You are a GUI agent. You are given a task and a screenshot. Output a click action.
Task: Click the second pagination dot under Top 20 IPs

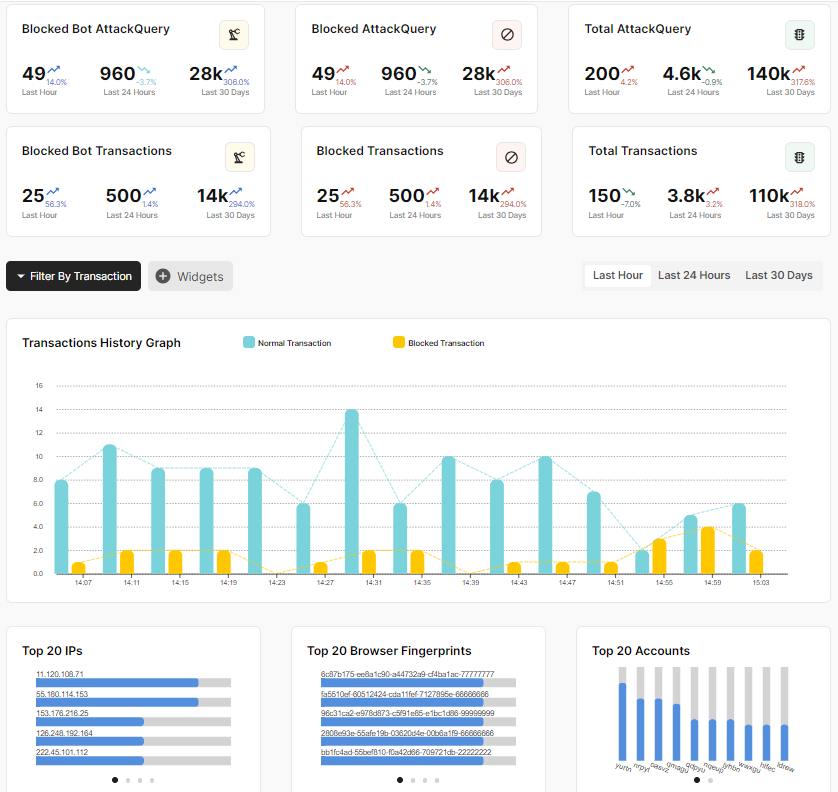pyautogui.click(x=128, y=780)
